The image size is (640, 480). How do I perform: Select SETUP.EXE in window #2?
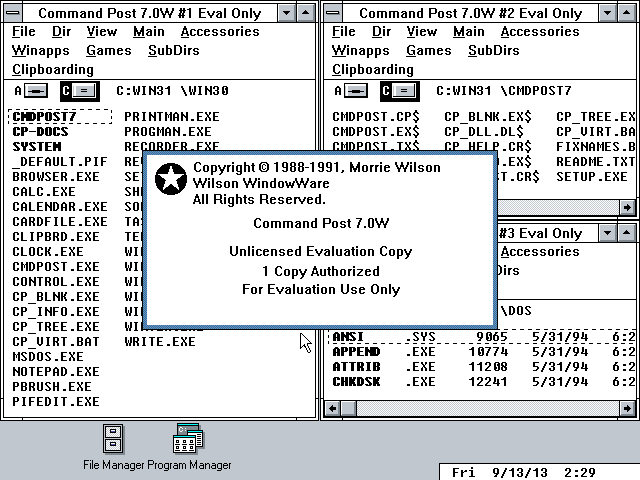coord(591,177)
